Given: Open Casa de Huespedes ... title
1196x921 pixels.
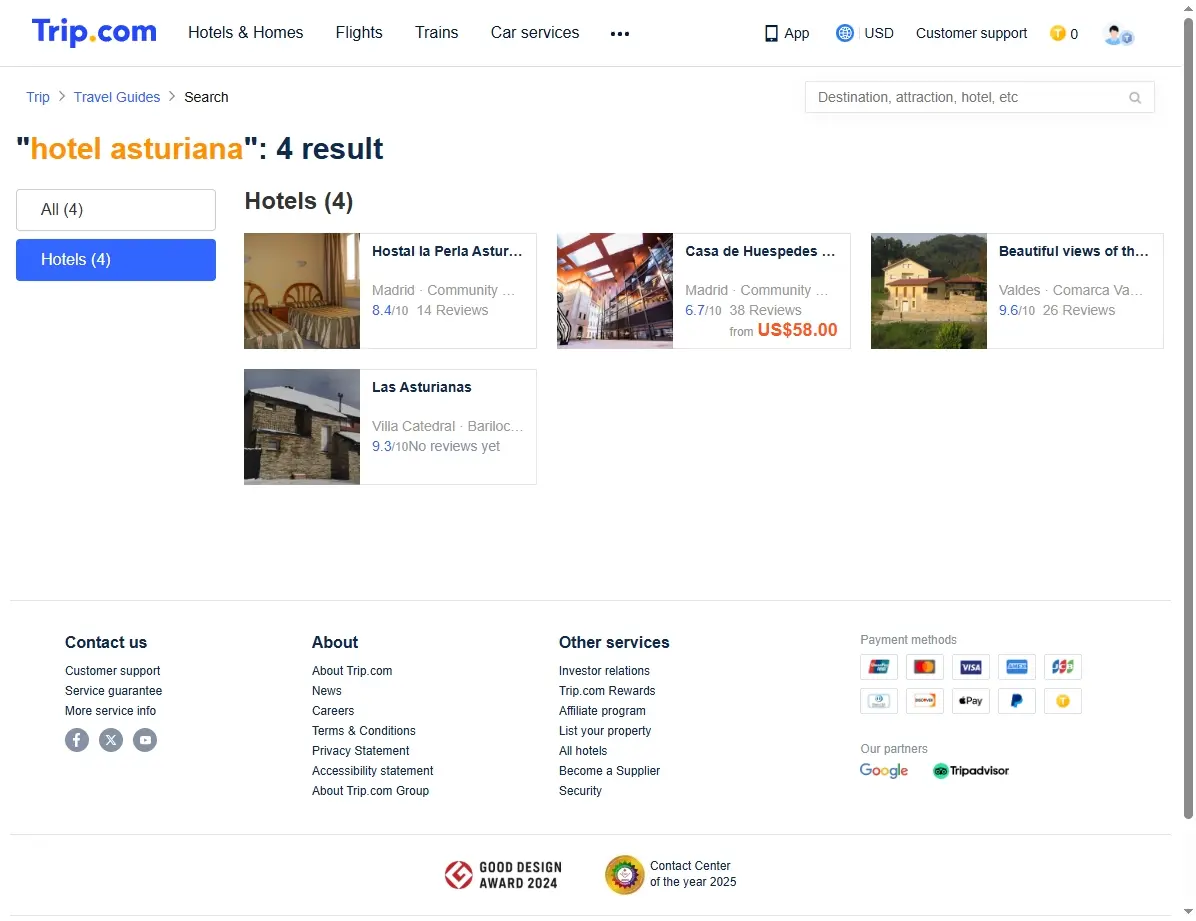Looking at the screenshot, I should pos(760,252).
